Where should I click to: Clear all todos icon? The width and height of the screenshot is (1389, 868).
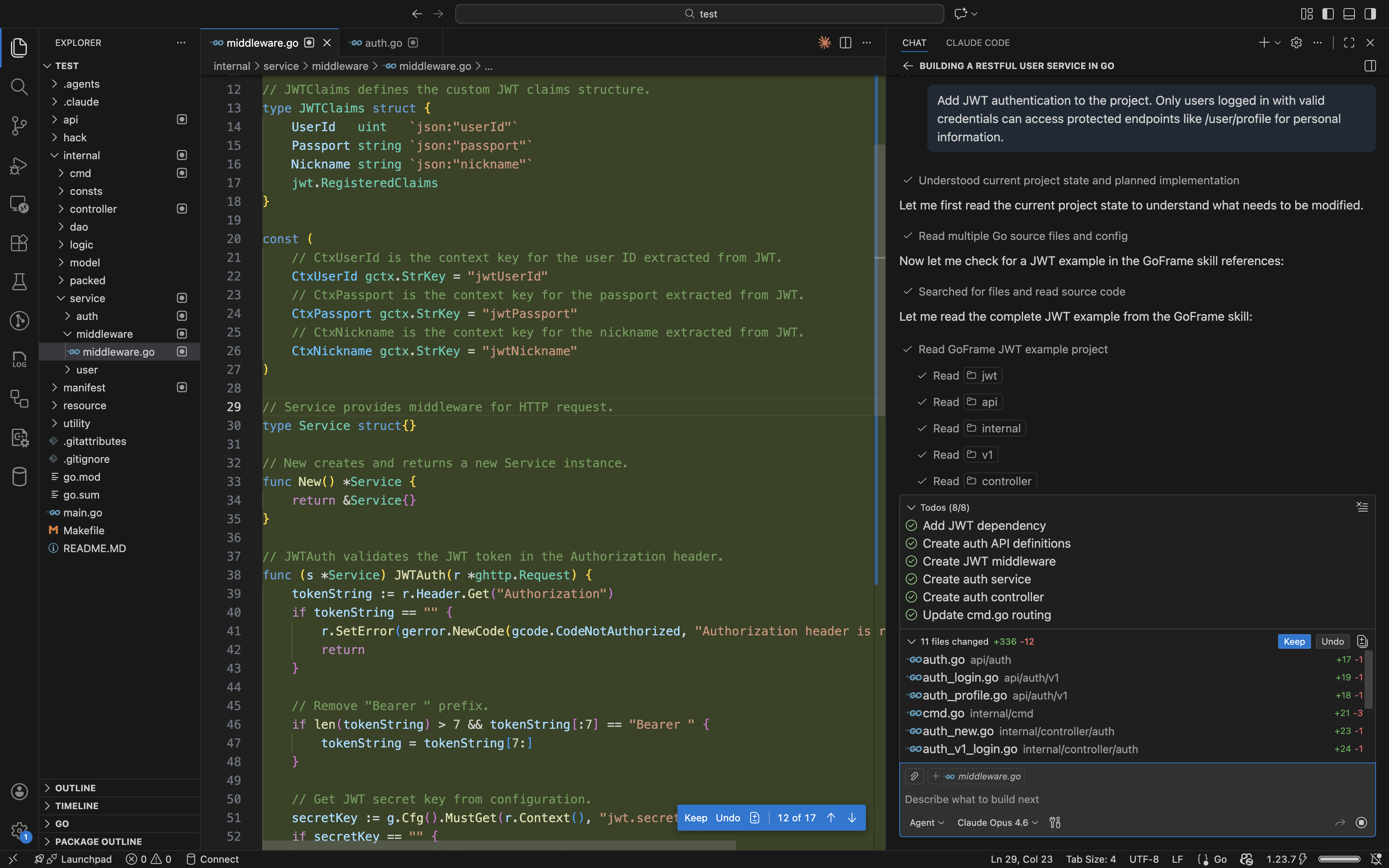[1362, 507]
